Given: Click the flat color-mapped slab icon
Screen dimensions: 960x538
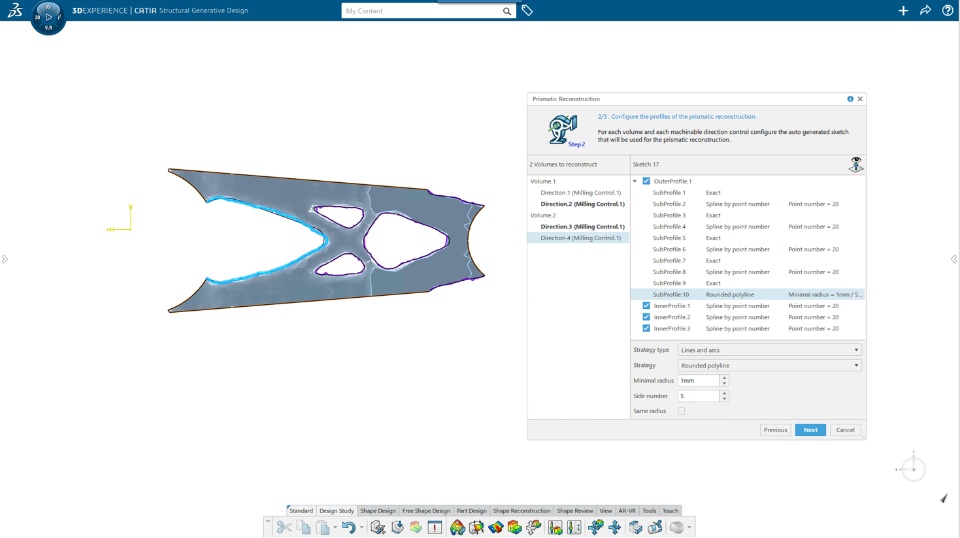Looking at the screenshot, I should tap(495, 527).
